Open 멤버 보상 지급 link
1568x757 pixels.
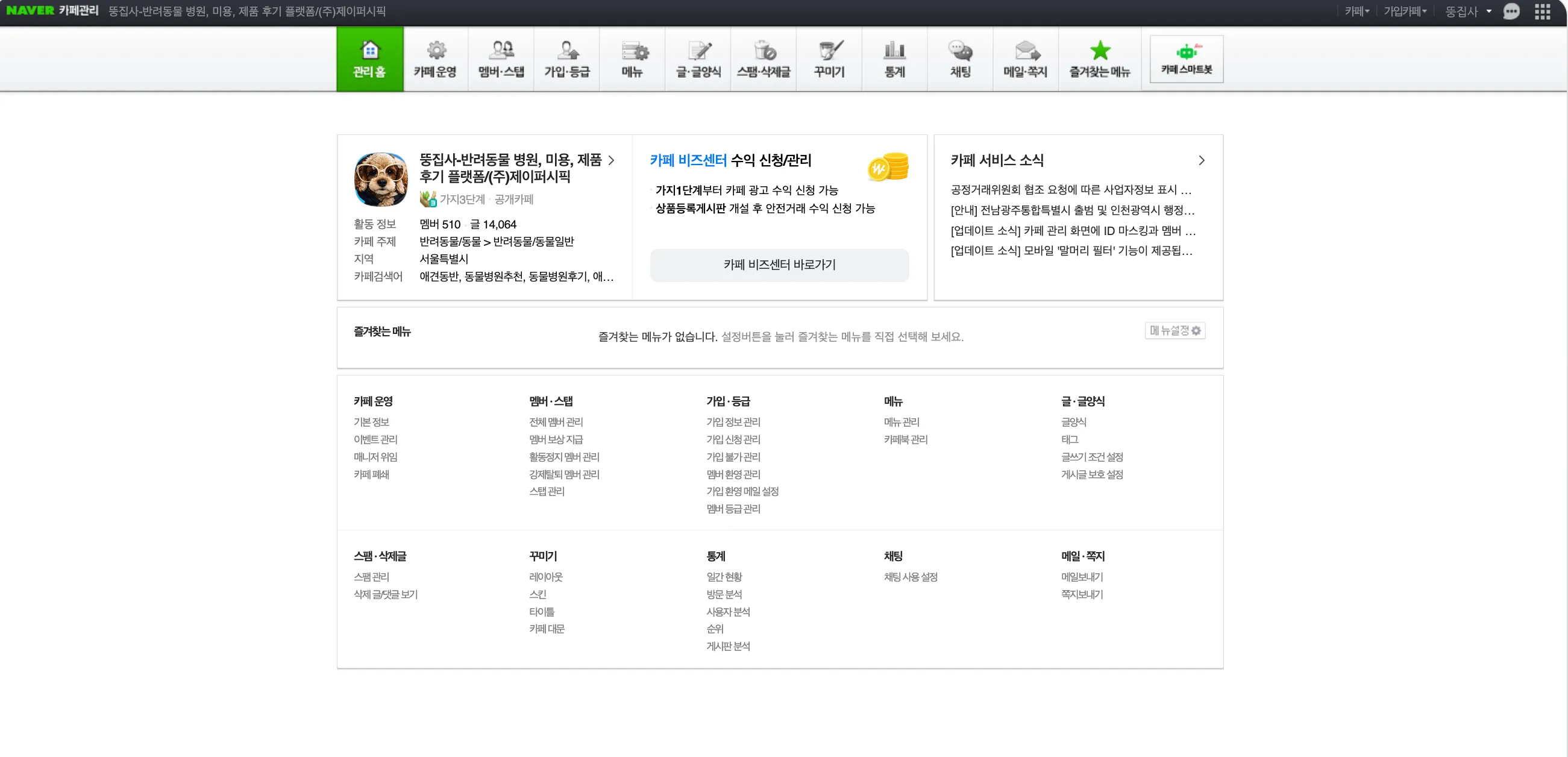coord(556,440)
